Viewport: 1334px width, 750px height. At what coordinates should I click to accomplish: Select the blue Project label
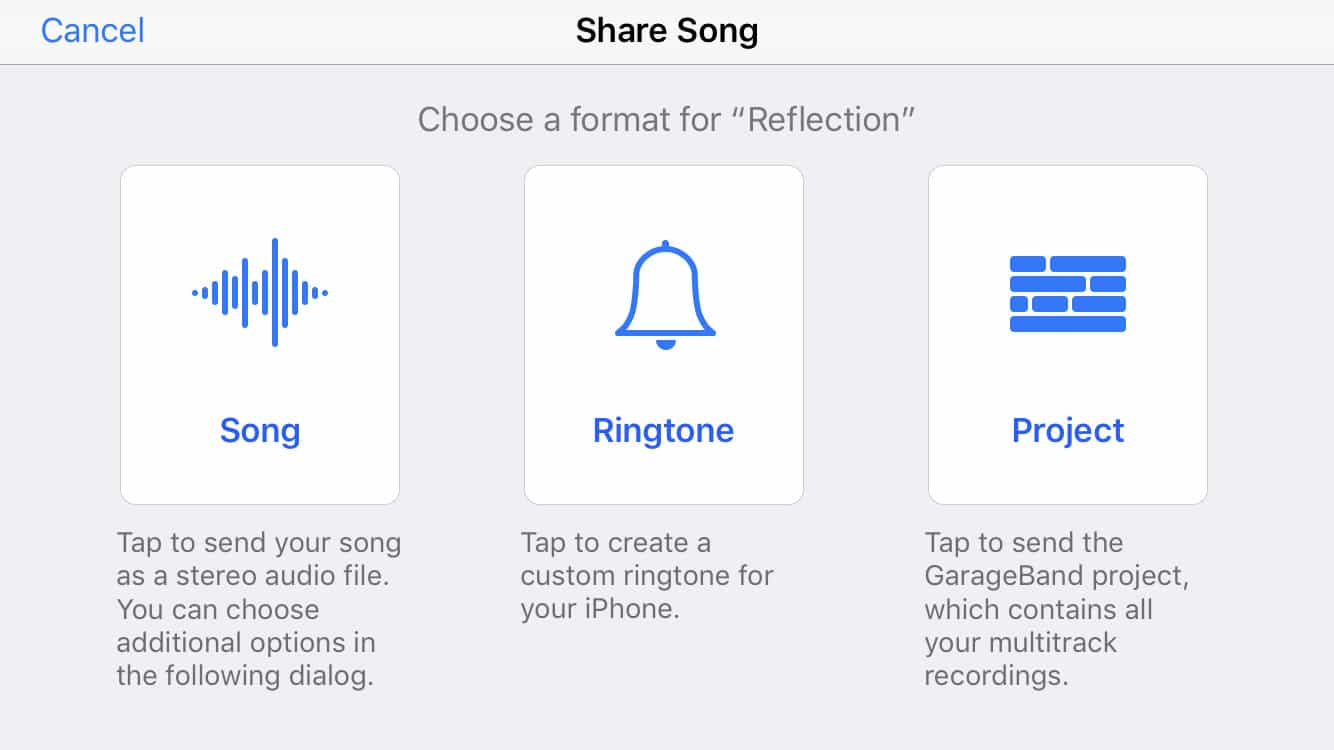pos(1068,430)
